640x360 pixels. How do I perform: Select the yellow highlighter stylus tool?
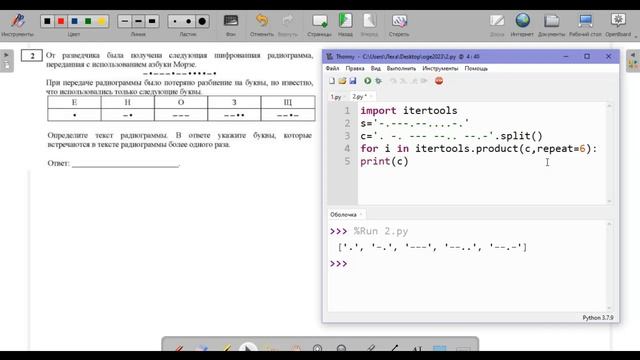(227, 348)
